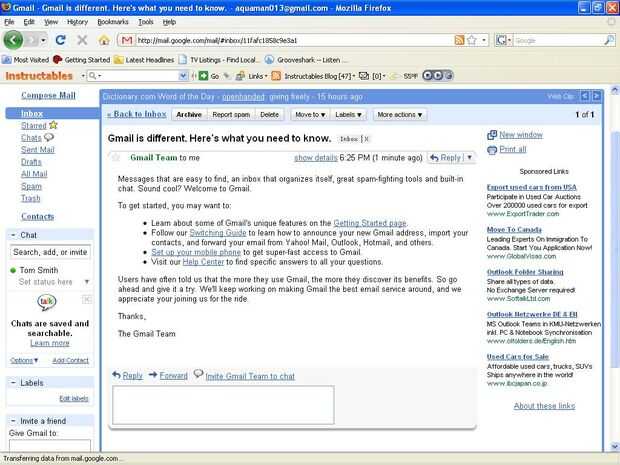Open chat Options dropdown
This screenshot has height=465, width=620.
pos(24,361)
